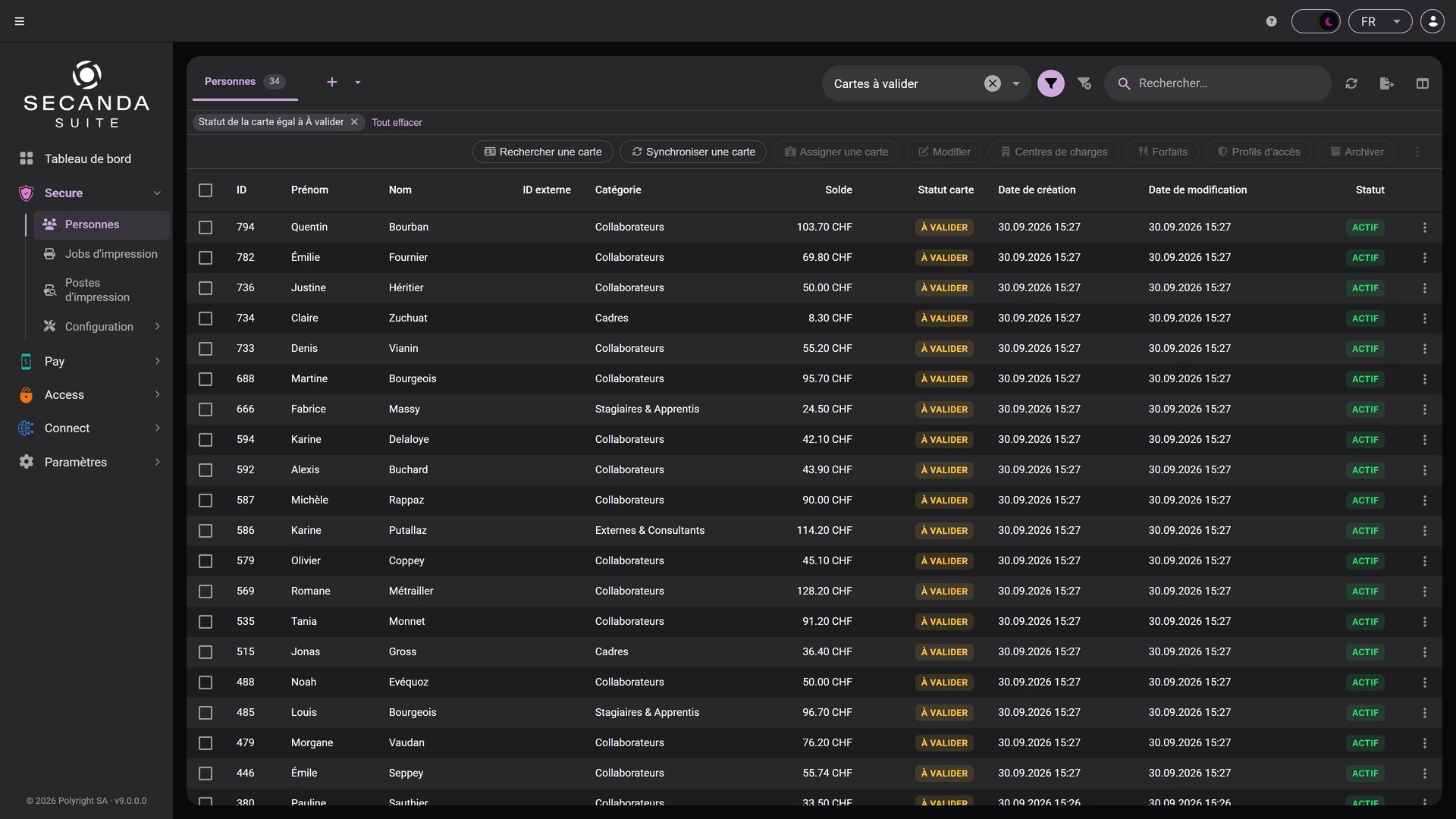1456x819 pixels.
Task: Check the row for Fabrice Massy
Action: click(206, 409)
